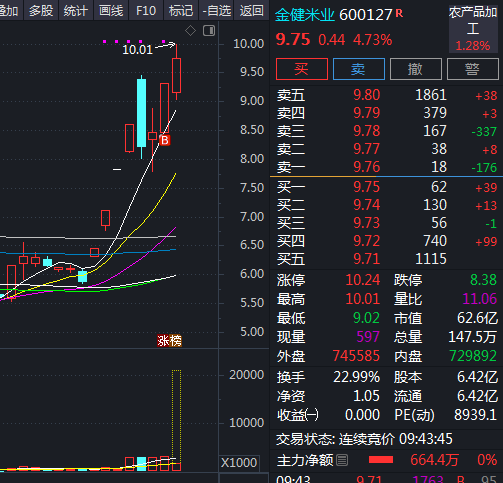
Task: Select the 买四 price 9.72
Action: (366, 241)
